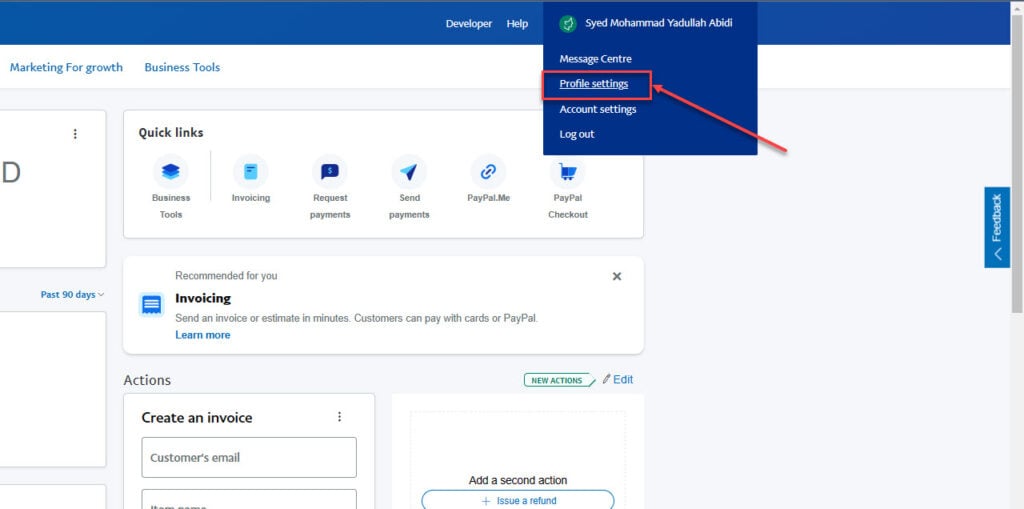Expand the Feedback side tab
Image resolution: width=1024 pixels, height=509 pixels.
tap(997, 227)
